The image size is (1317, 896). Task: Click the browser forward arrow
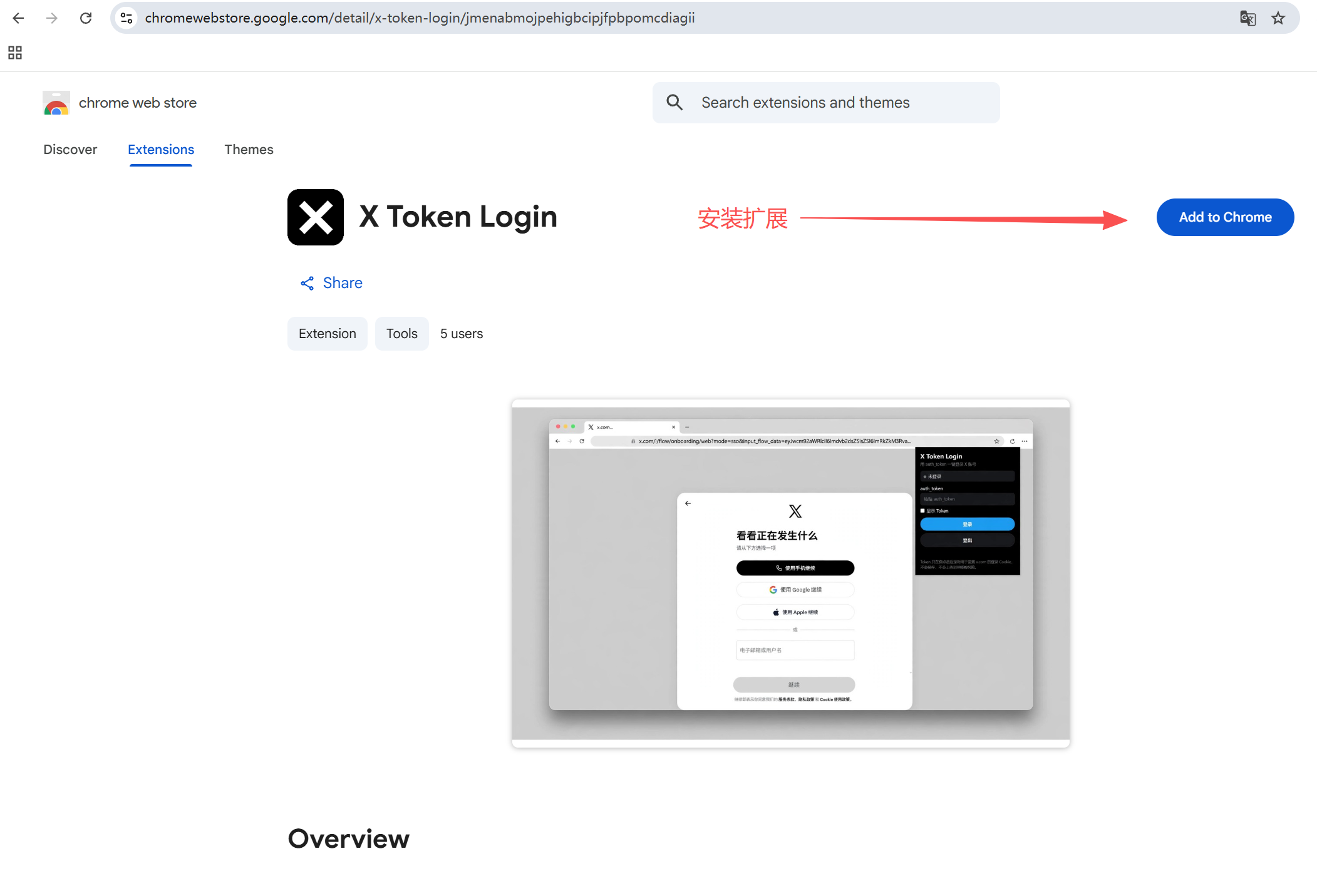pyautogui.click(x=52, y=18)
